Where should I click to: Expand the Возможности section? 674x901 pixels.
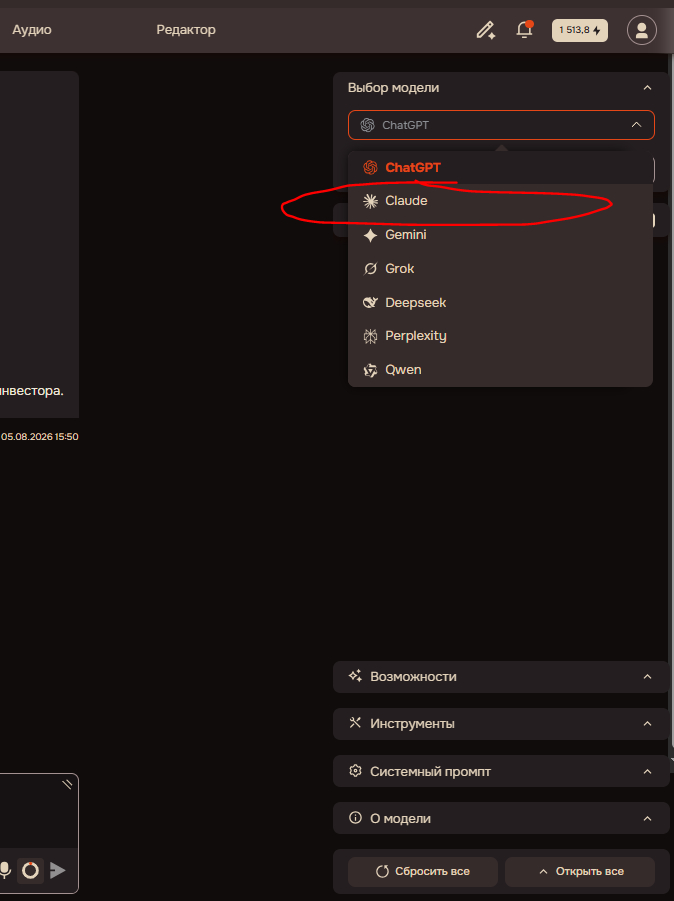[x=500, y=677]
